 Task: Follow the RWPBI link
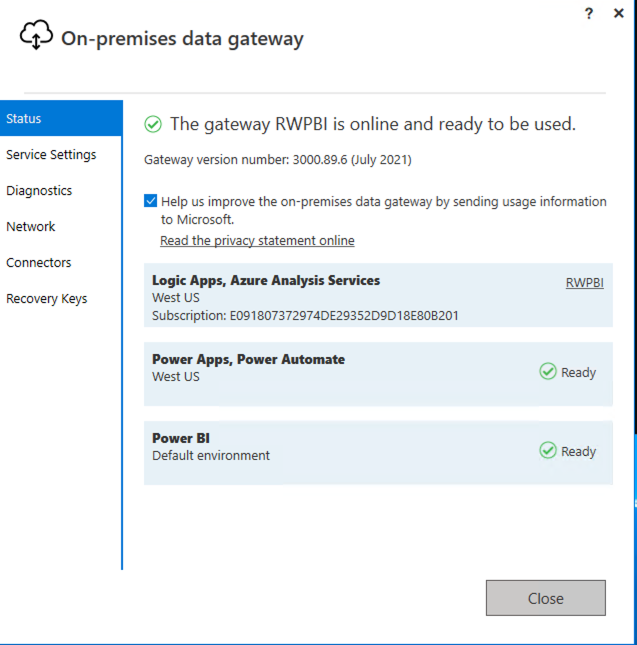(584, 283)
